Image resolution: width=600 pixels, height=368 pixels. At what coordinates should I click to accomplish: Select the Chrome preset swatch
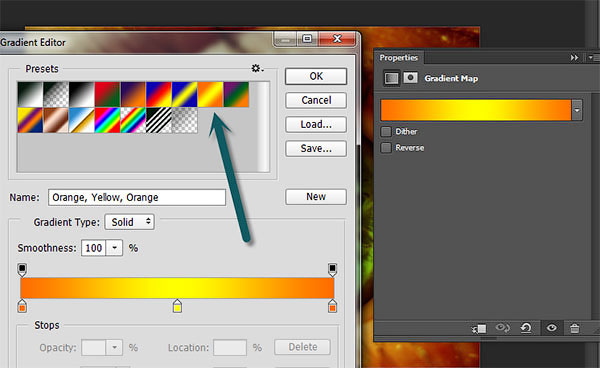point(82,120)
